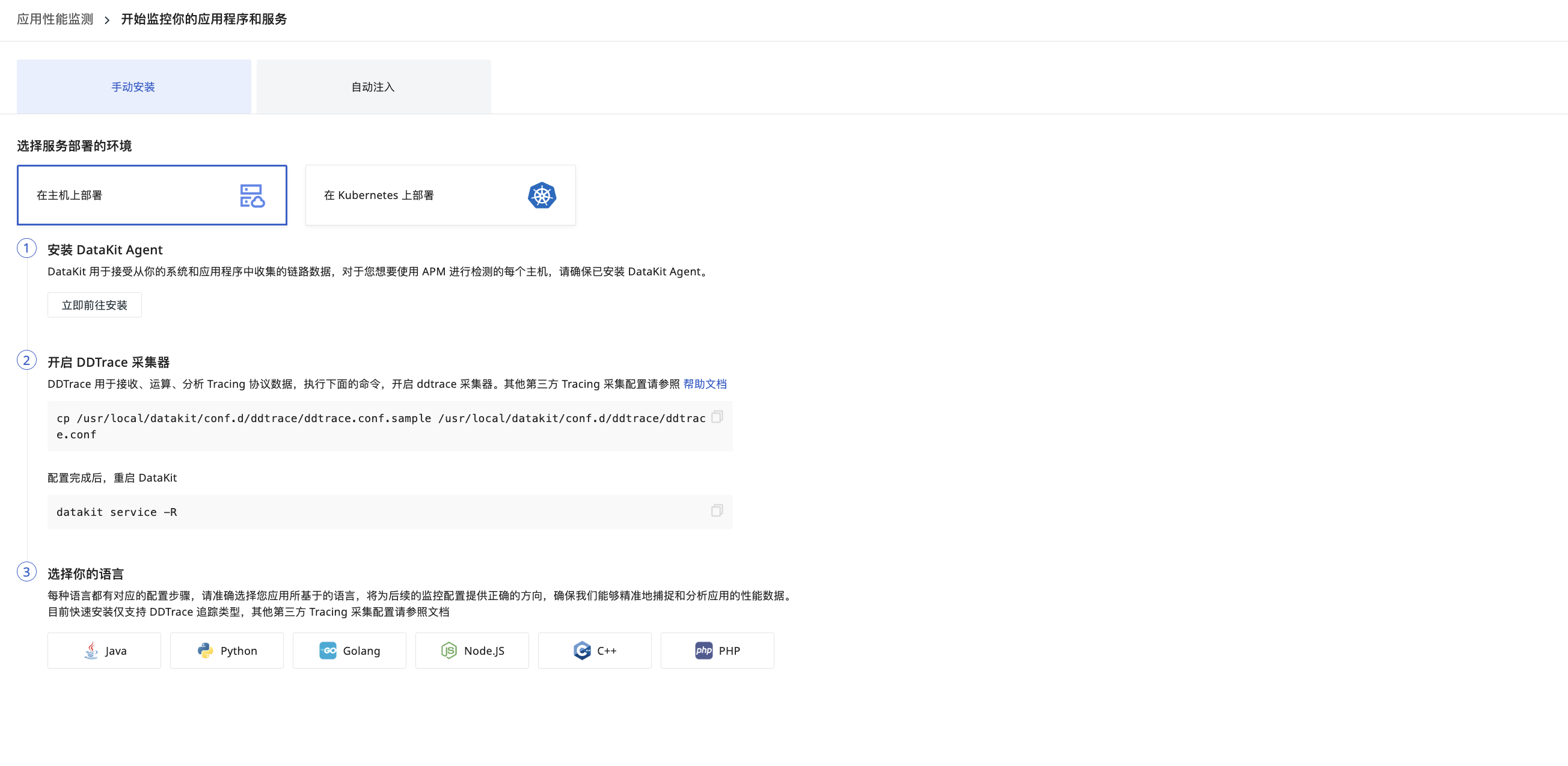Select the 在主机上部署 deployment card
This screenshot has height=766, width=1568.
click(152, 195)
